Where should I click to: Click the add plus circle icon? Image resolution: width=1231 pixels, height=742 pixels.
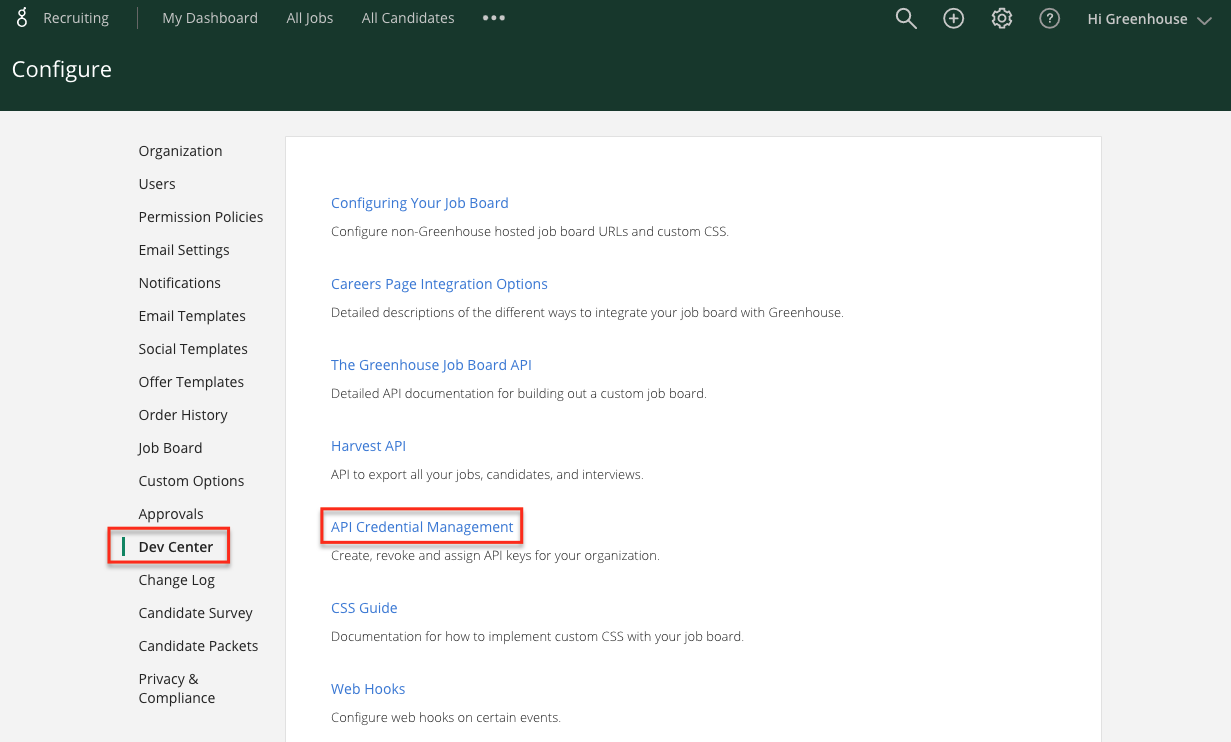954,19
